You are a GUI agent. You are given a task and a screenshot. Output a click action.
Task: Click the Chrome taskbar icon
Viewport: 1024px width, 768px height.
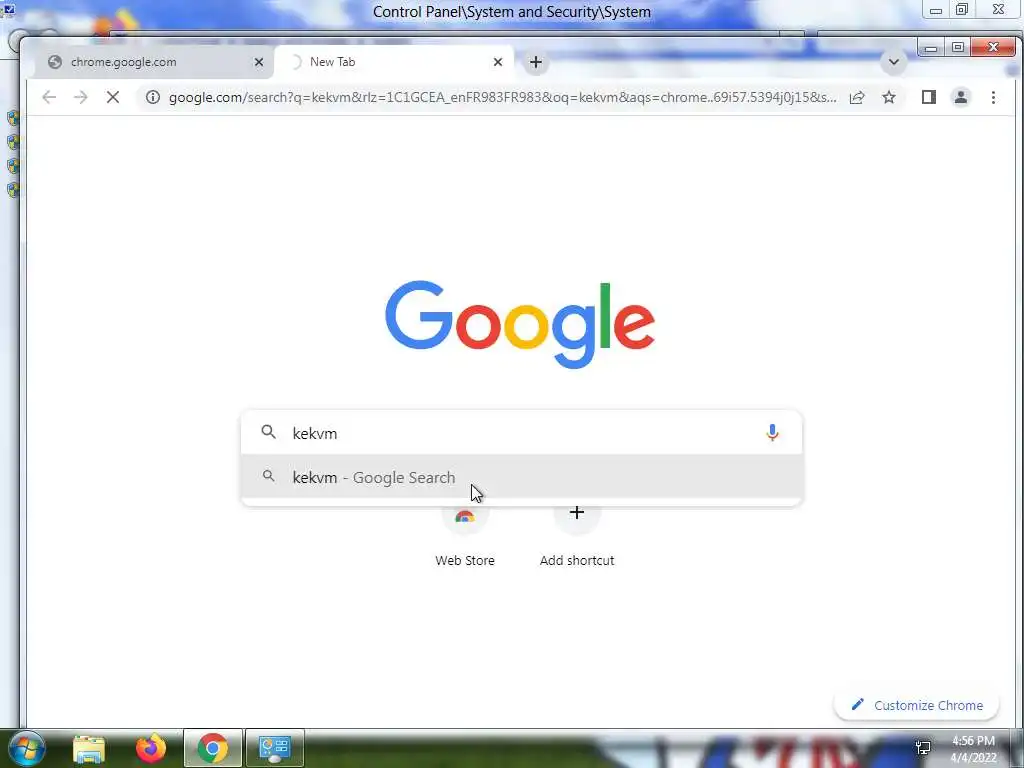(213, 748)
